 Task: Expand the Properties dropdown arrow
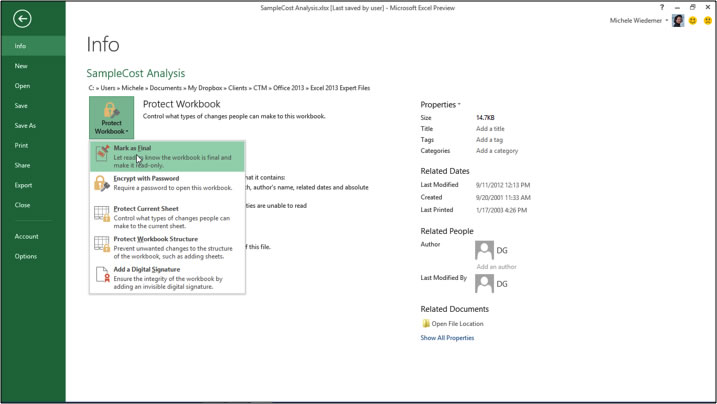pyautogui.click(x=459, y=105)
